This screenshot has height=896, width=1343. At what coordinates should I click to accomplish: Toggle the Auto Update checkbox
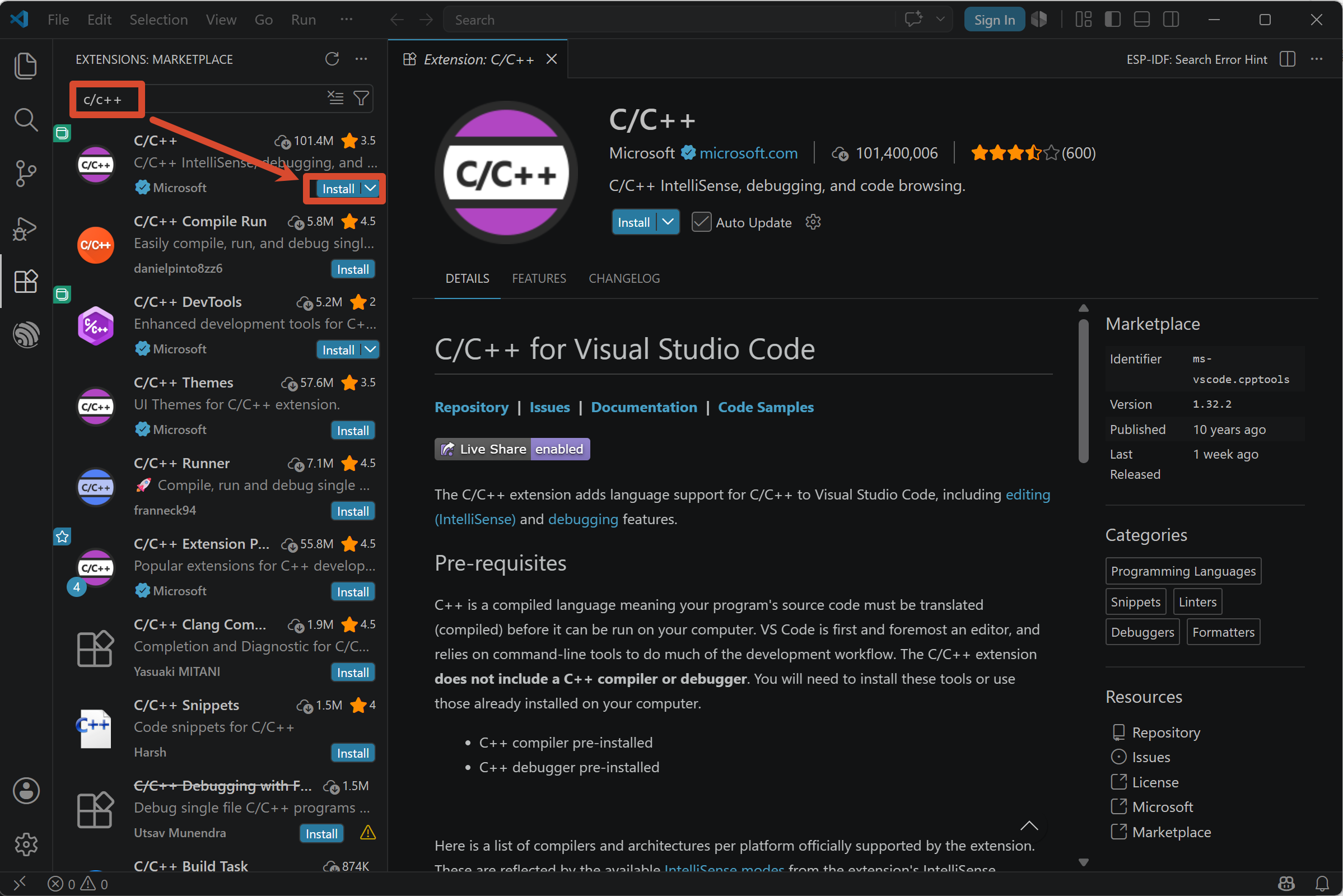point(701,222)
